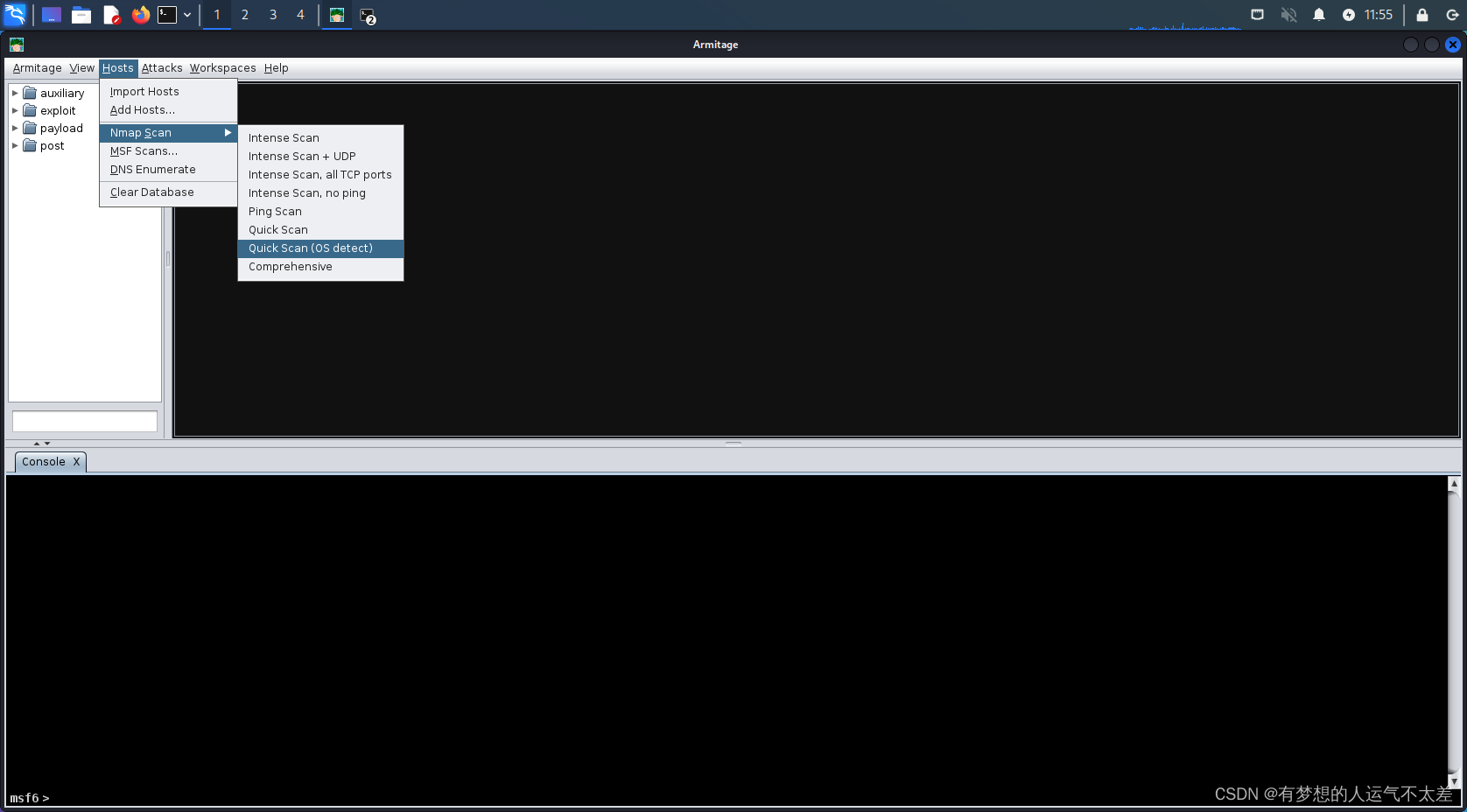The image size is (1467, 812).
Task: Close the Console tab with X
Action: 76,462
